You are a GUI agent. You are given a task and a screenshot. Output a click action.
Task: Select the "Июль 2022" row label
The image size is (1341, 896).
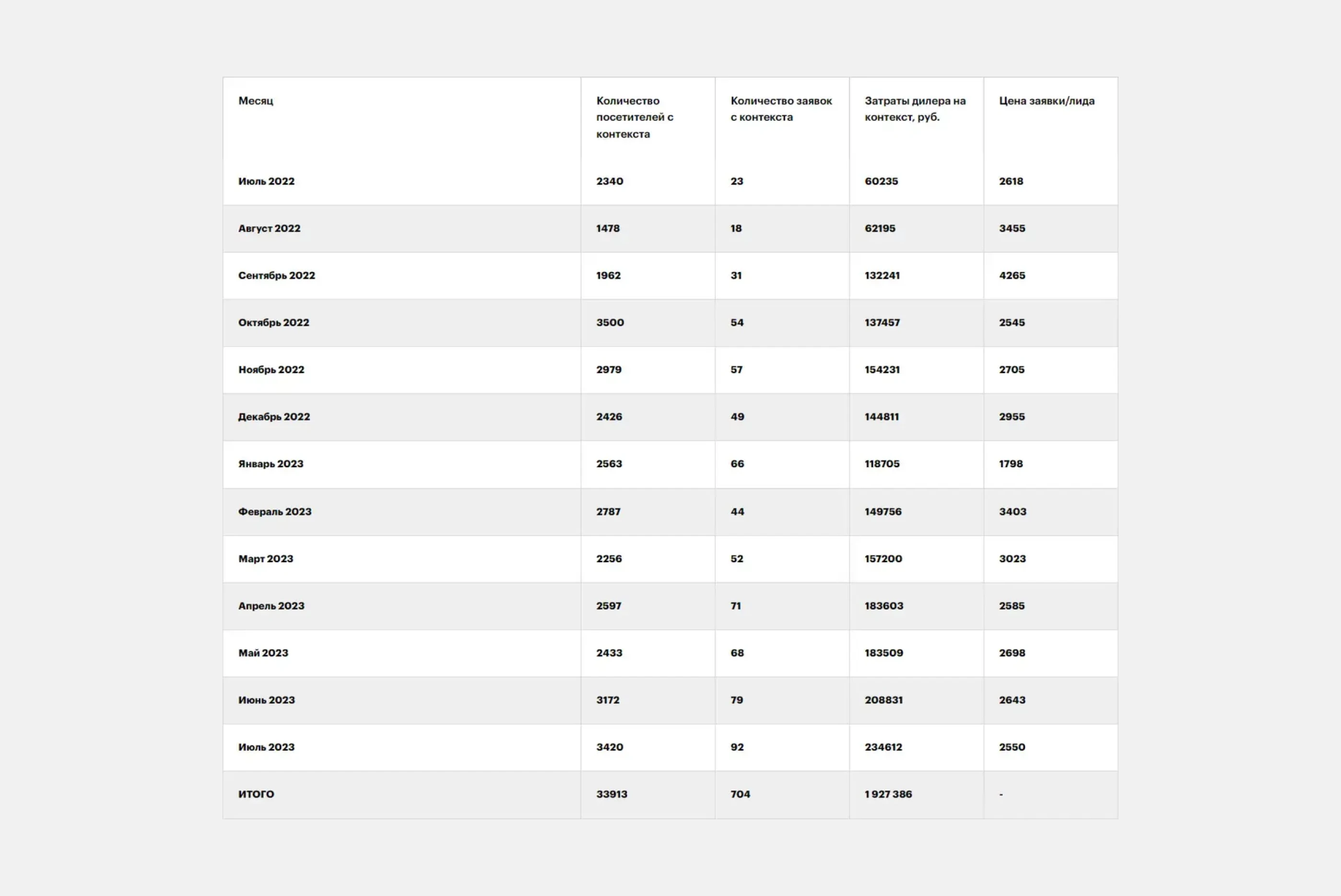pos(266,181)
